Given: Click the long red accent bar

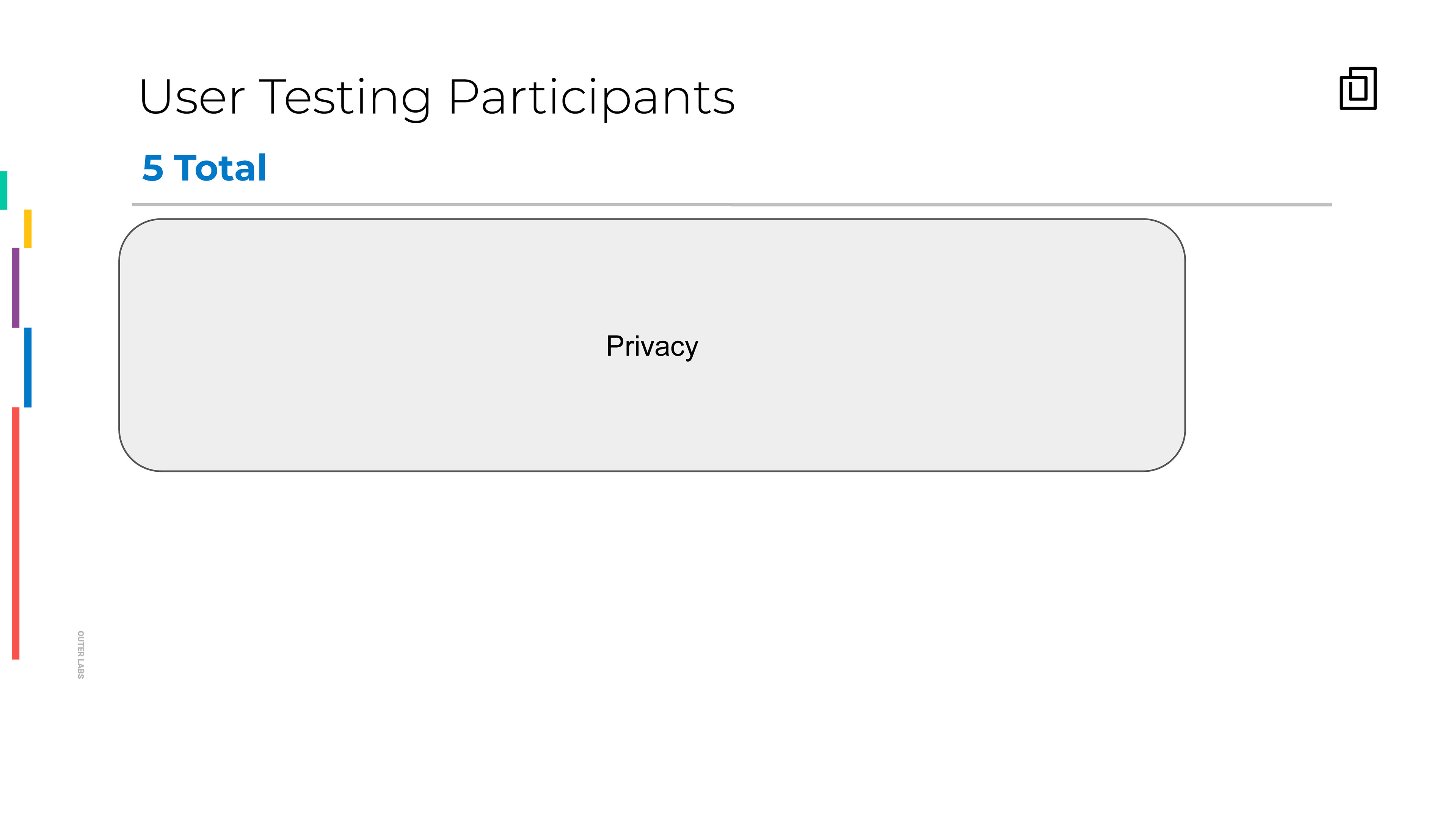Looking at the screenshot, I should (16, 532).
